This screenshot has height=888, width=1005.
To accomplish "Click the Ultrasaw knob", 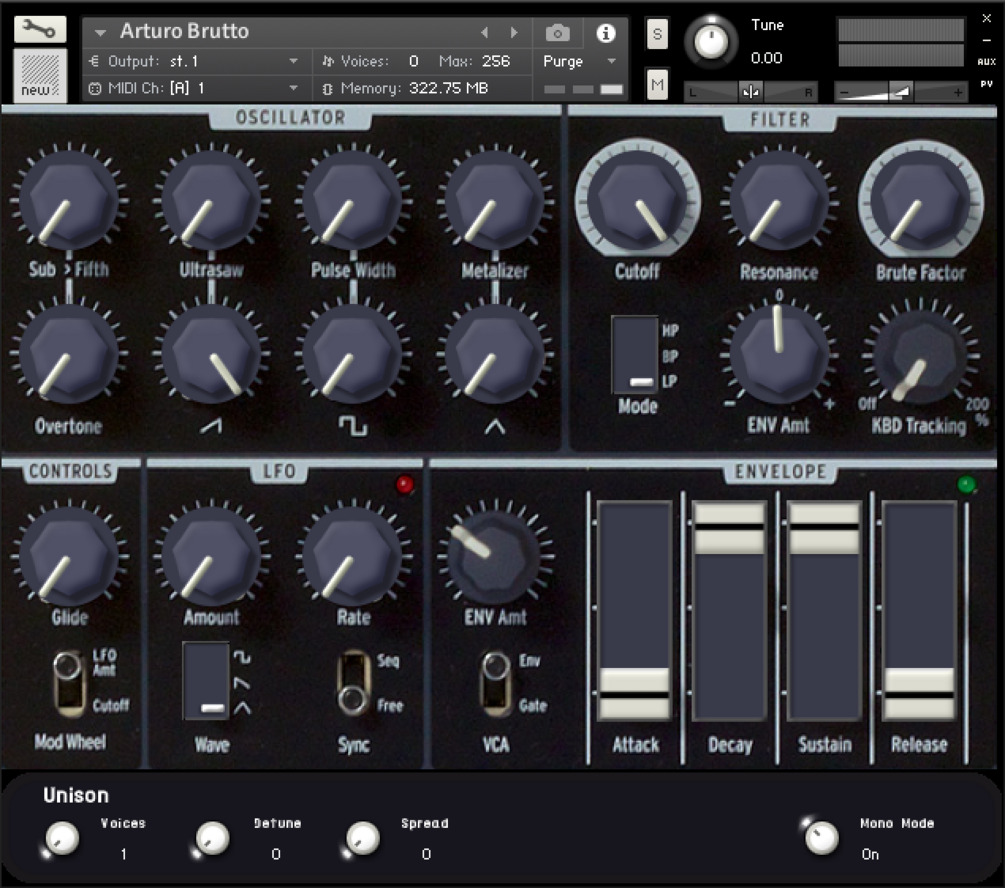I will click(x=211, y=201).
